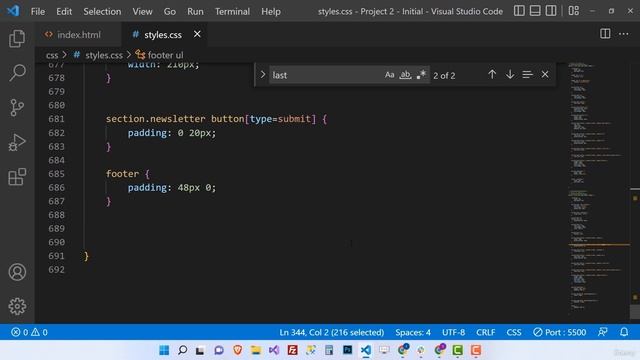640x360 pixels.
Task: Open the Terminal menu
Action: click(232, 11)
